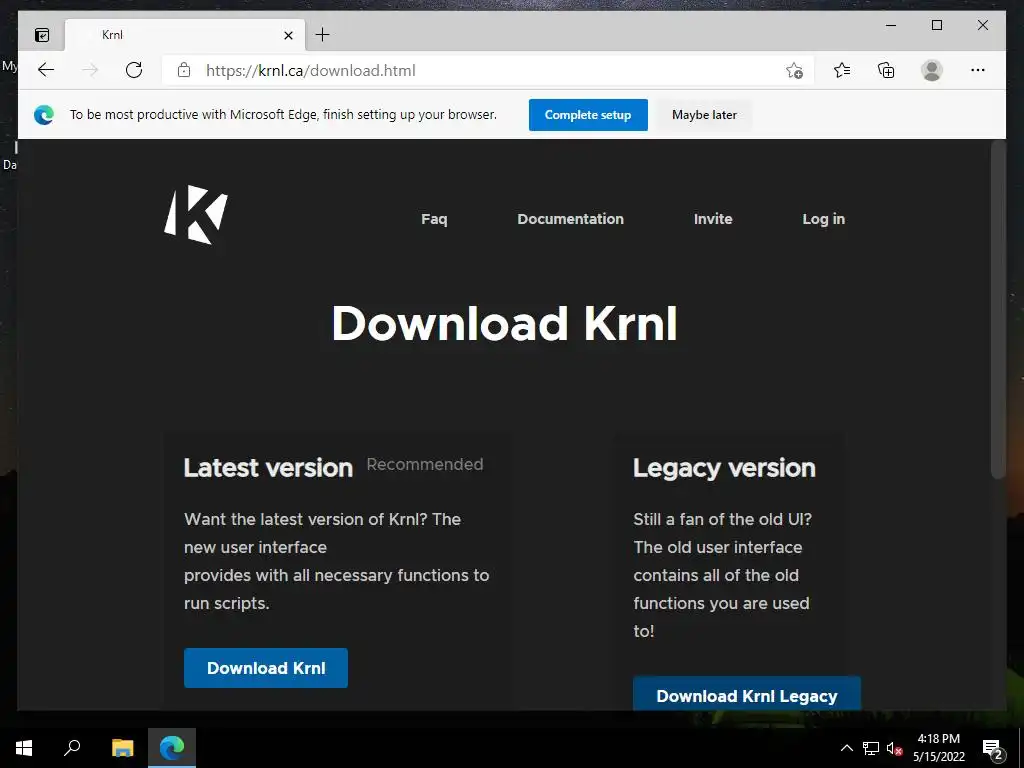Open the tab actions menu icon

tap(42, 35)
